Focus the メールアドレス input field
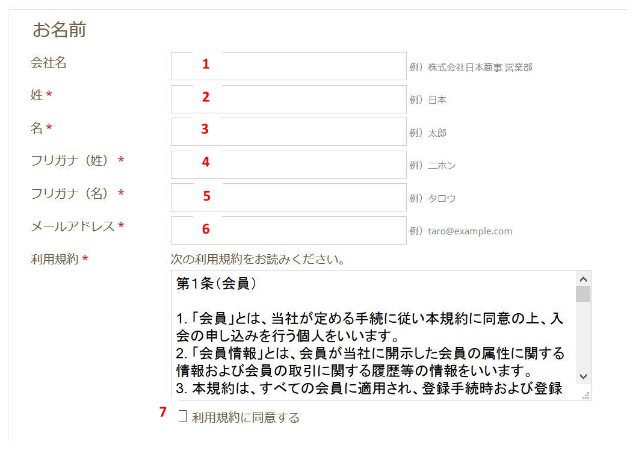This screenshot has height=459, width=633. (289, 231)
